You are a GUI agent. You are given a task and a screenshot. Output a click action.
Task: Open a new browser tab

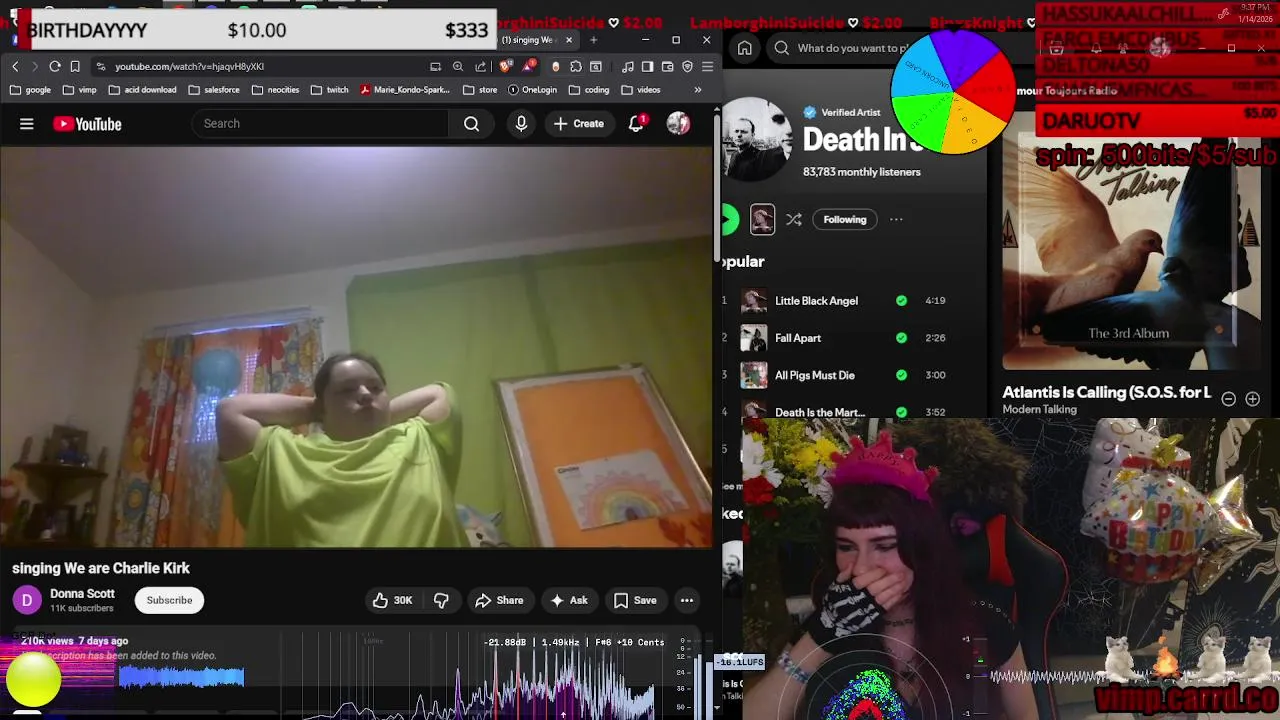(x=593, y=40)
